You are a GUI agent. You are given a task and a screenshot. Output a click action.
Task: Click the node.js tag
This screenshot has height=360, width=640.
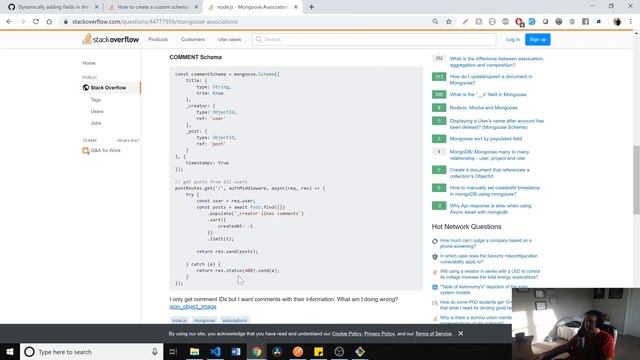click(179, 320)
